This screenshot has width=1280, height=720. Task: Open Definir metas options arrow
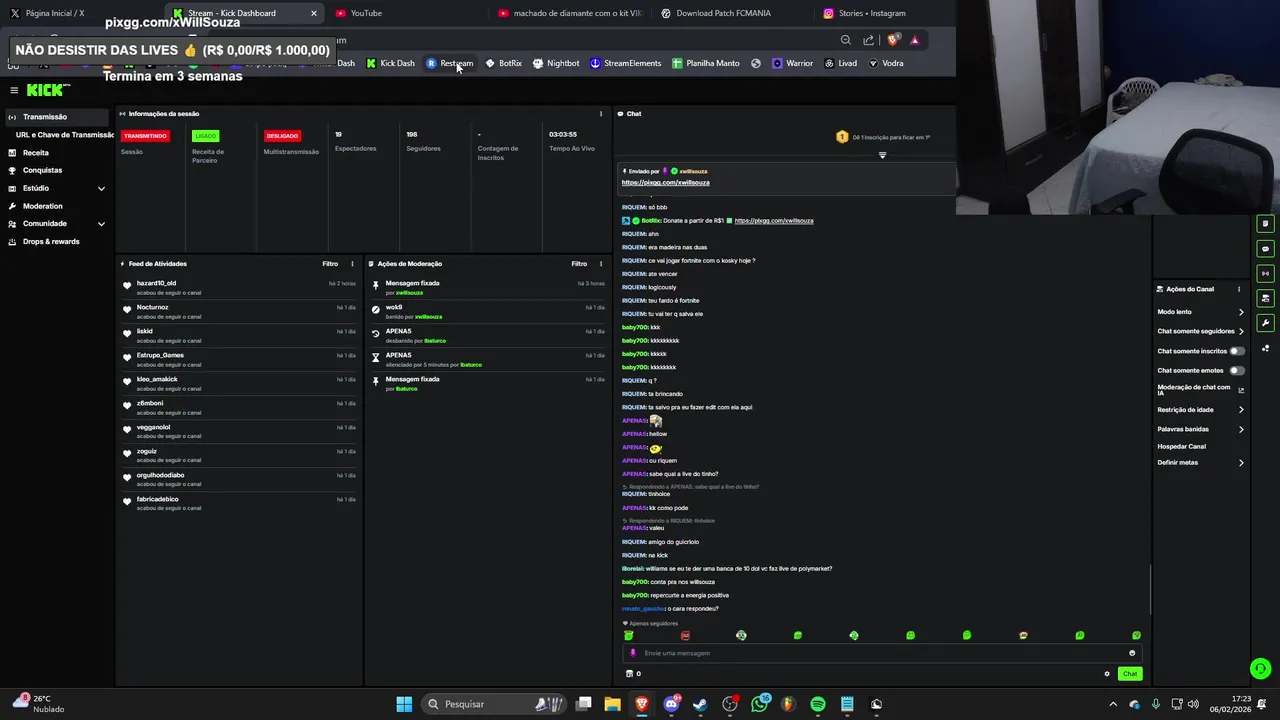pos(1241,463)
